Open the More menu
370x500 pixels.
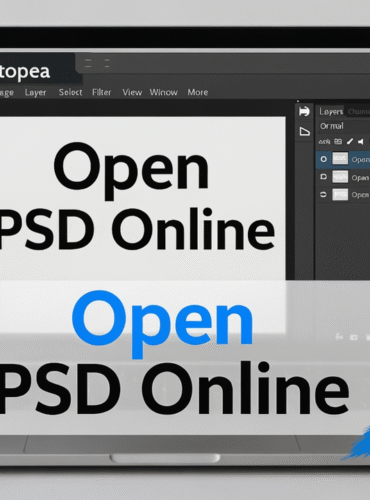tap(198, 92)
